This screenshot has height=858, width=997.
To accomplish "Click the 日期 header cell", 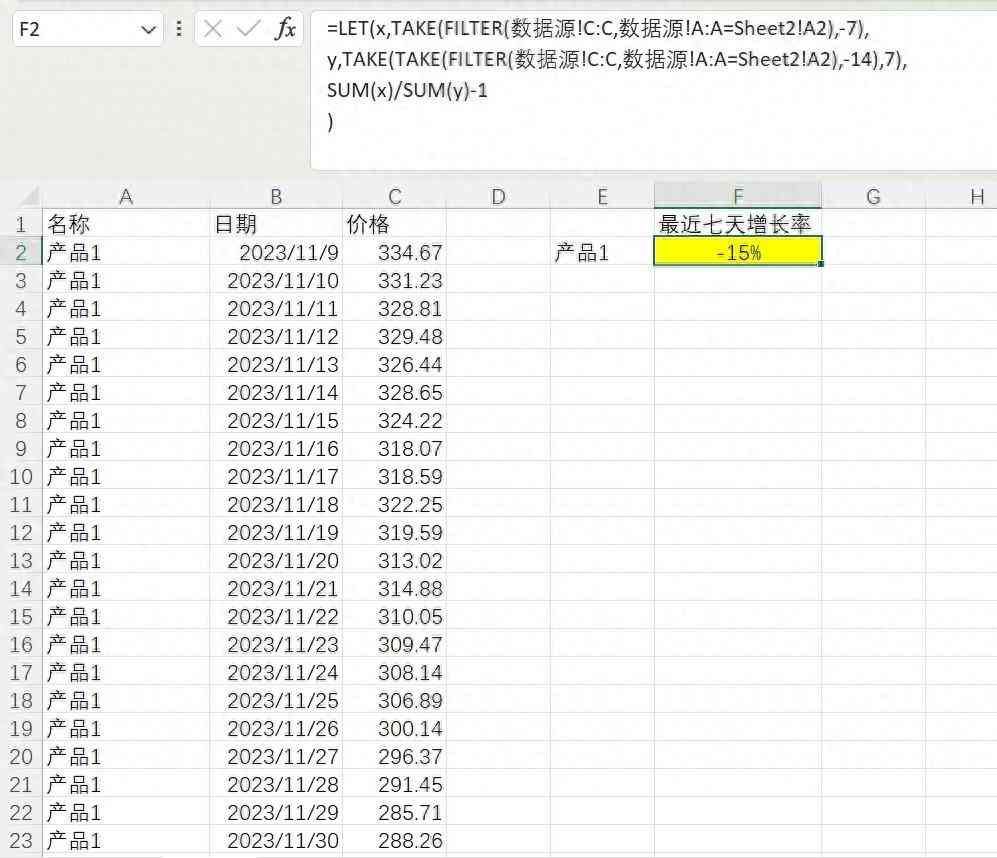I will (276, 224).
